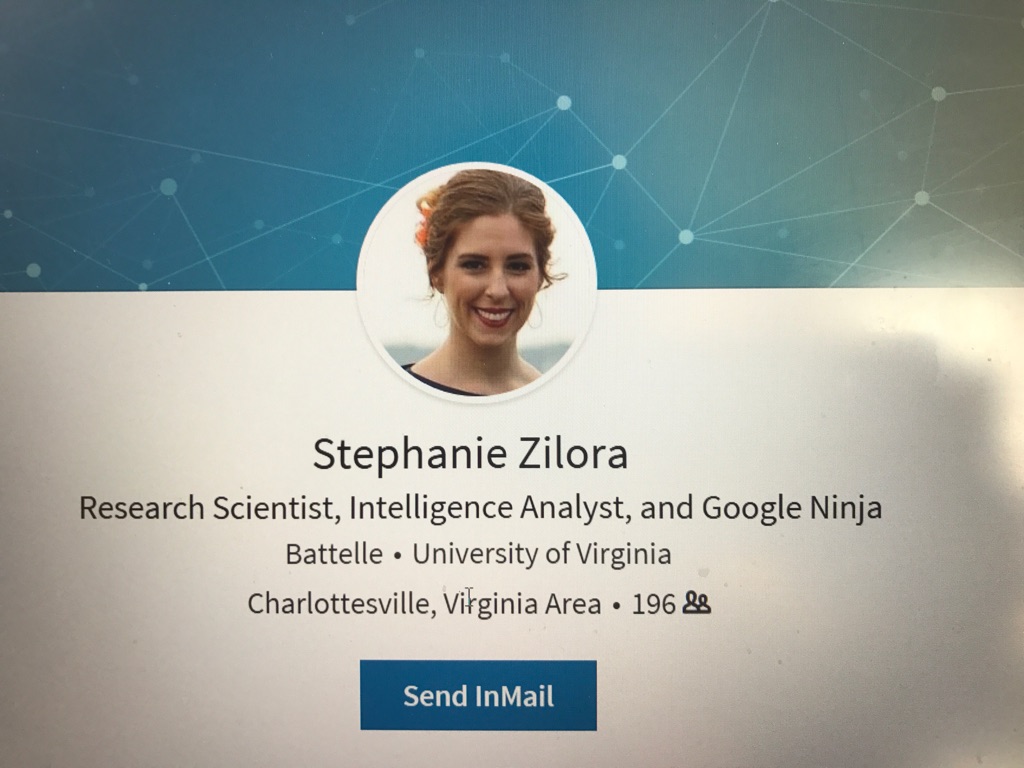Select the first name Stephanie in the heading
Screen dimensions: 1024x768
click(x=410, y=455)
